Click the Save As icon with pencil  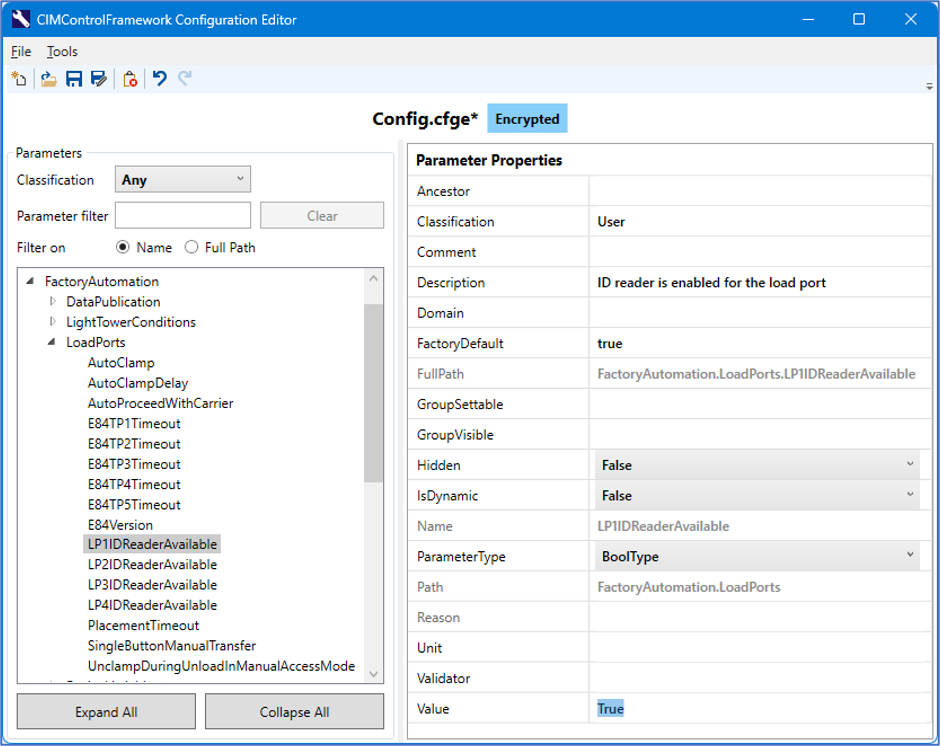(99, 79)
